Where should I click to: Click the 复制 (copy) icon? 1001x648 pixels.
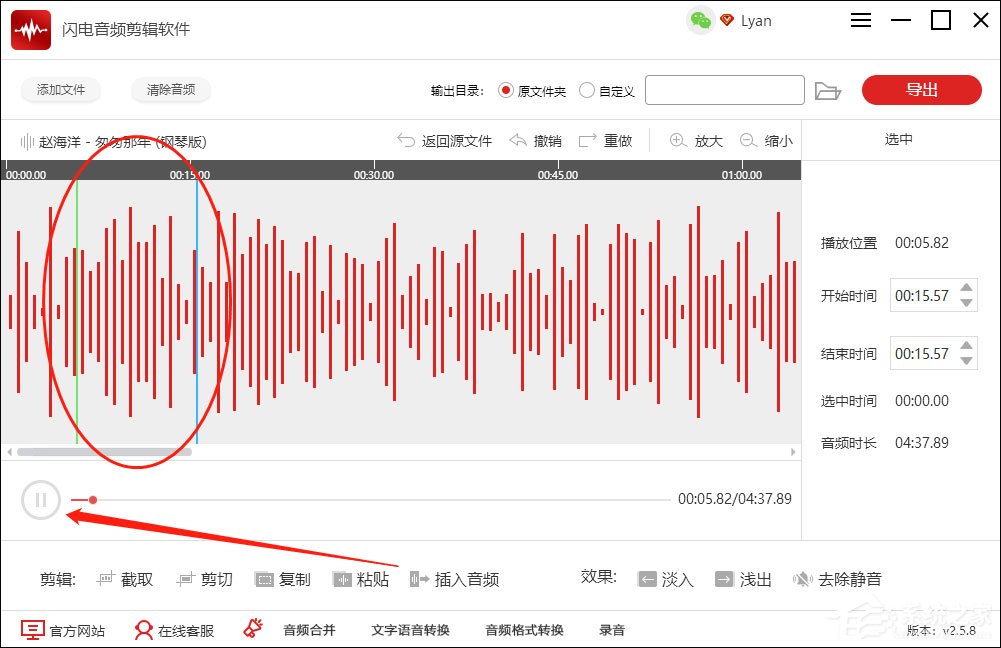(x=265, y=578)
